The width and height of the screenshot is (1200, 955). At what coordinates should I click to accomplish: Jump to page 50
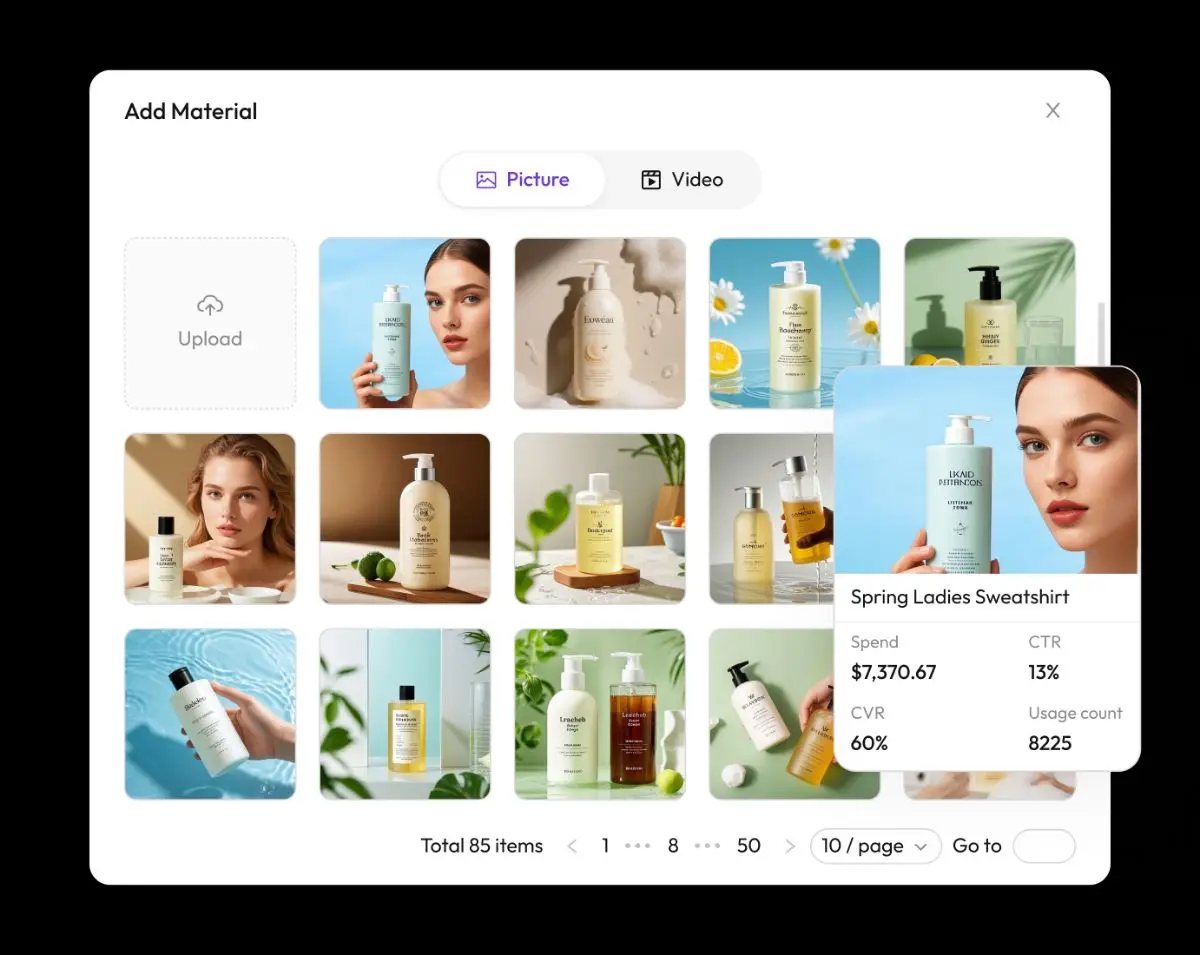pos(748,846)
